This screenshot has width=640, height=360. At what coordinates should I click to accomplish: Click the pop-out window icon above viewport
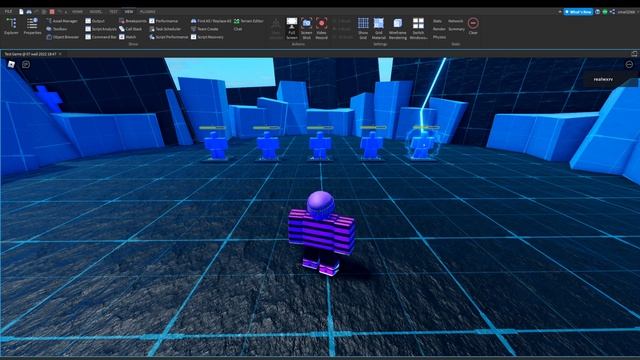pyautogui.click(x=634, y=53)
